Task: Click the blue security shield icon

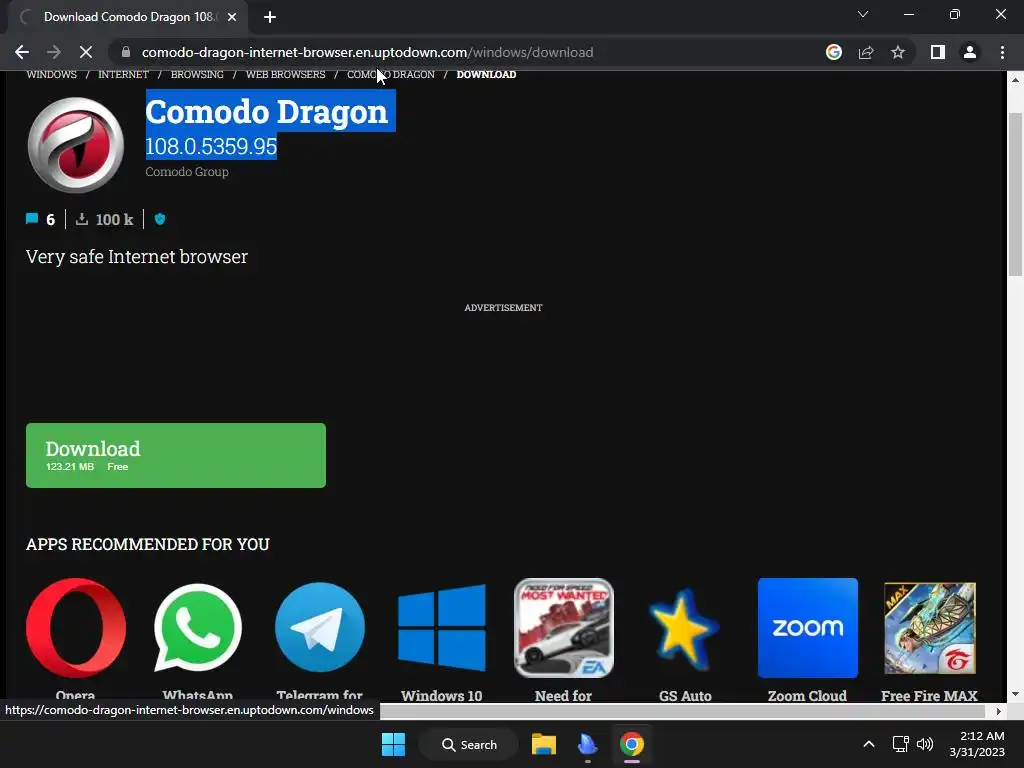Action: 160,219
